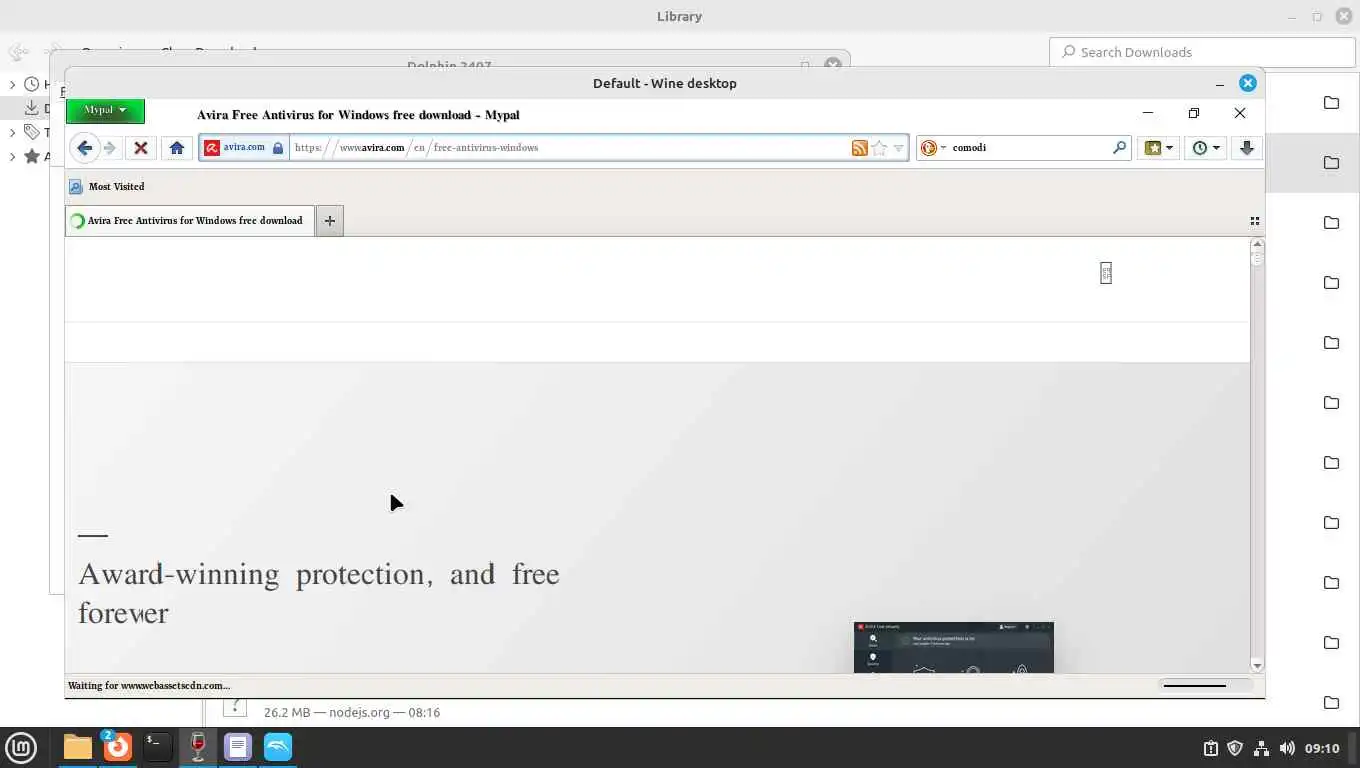Expand the History tree item in Library

pos(12,85)
